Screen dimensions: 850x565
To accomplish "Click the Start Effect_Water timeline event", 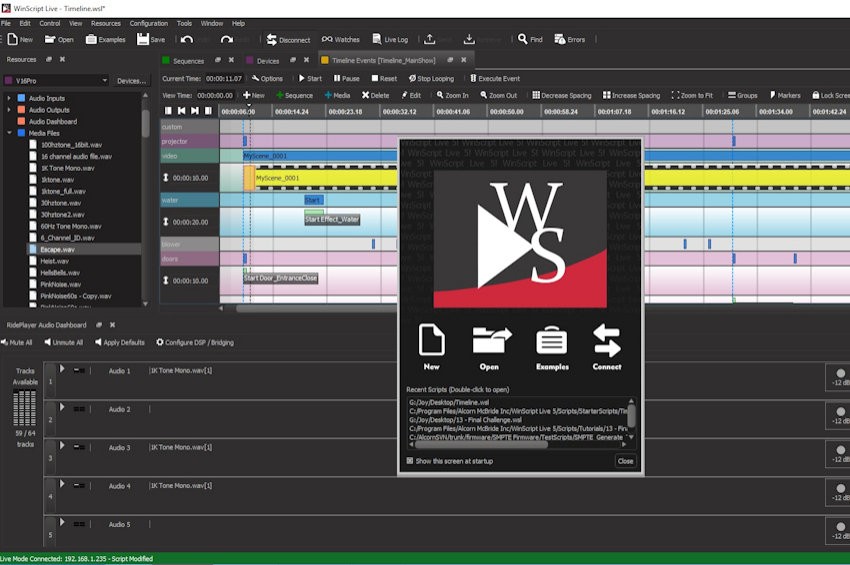I will [332, 219].
